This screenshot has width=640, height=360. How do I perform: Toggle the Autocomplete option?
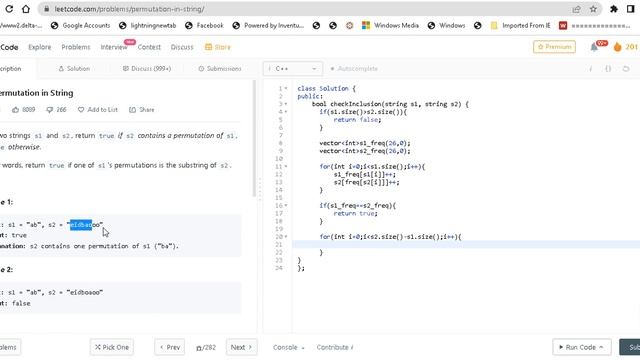[353, 69]
